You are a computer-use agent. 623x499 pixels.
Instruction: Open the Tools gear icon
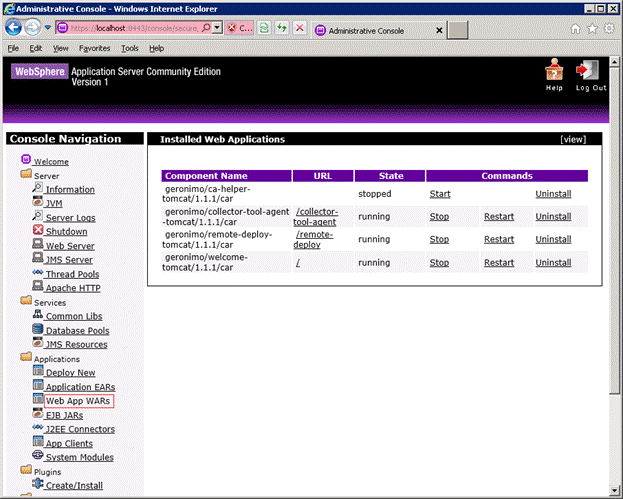point(609,29)
